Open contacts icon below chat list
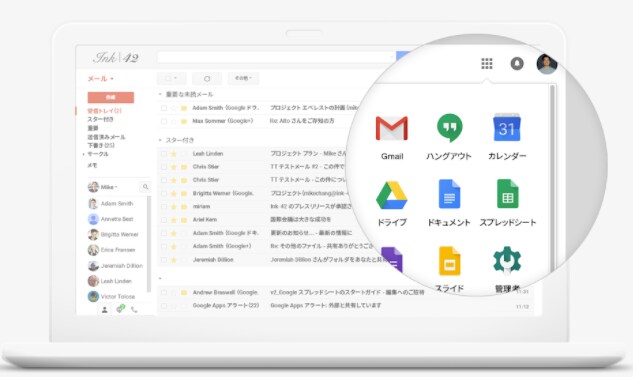 tap(105, 310)
